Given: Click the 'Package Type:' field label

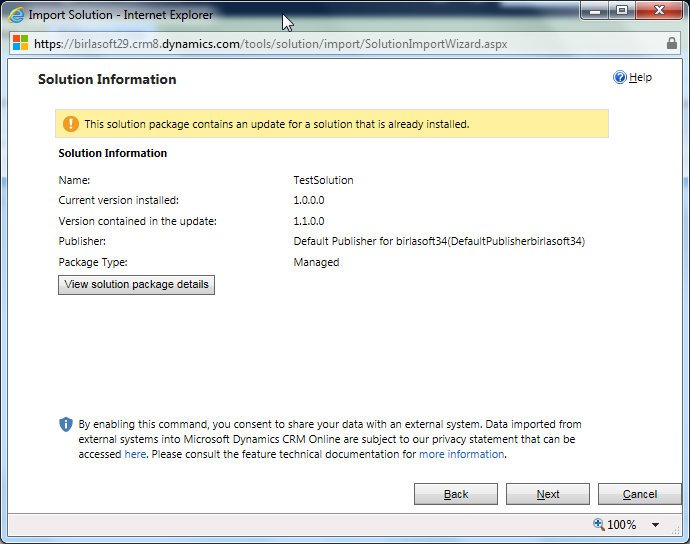Looking at the screenshot, I should [x=93, y=262].
